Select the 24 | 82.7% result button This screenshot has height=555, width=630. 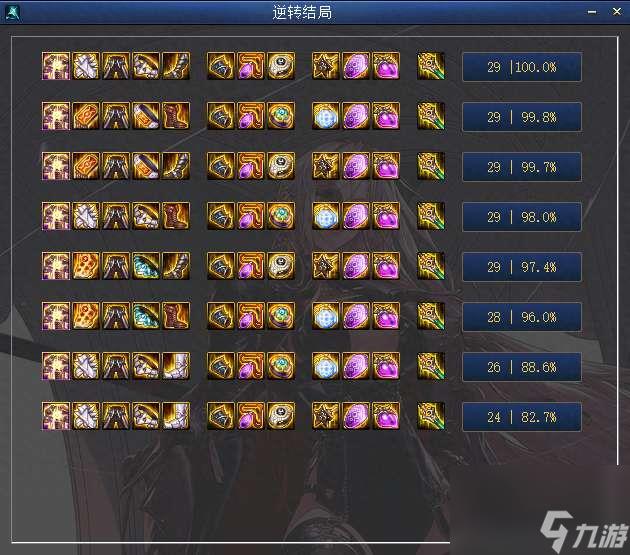tap(522, 417)
